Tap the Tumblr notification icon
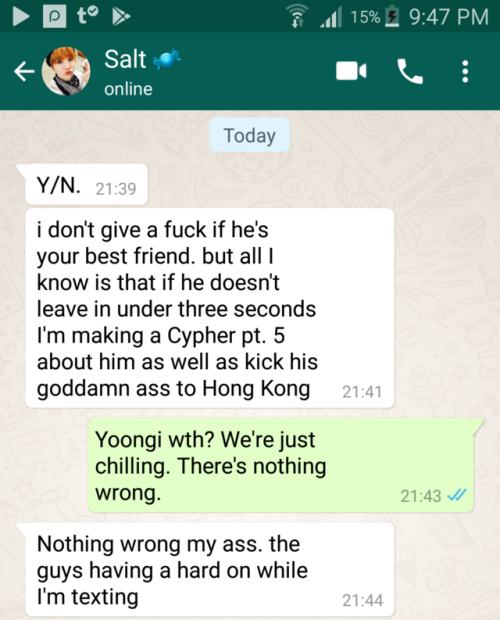 click(x=87, y=16)
